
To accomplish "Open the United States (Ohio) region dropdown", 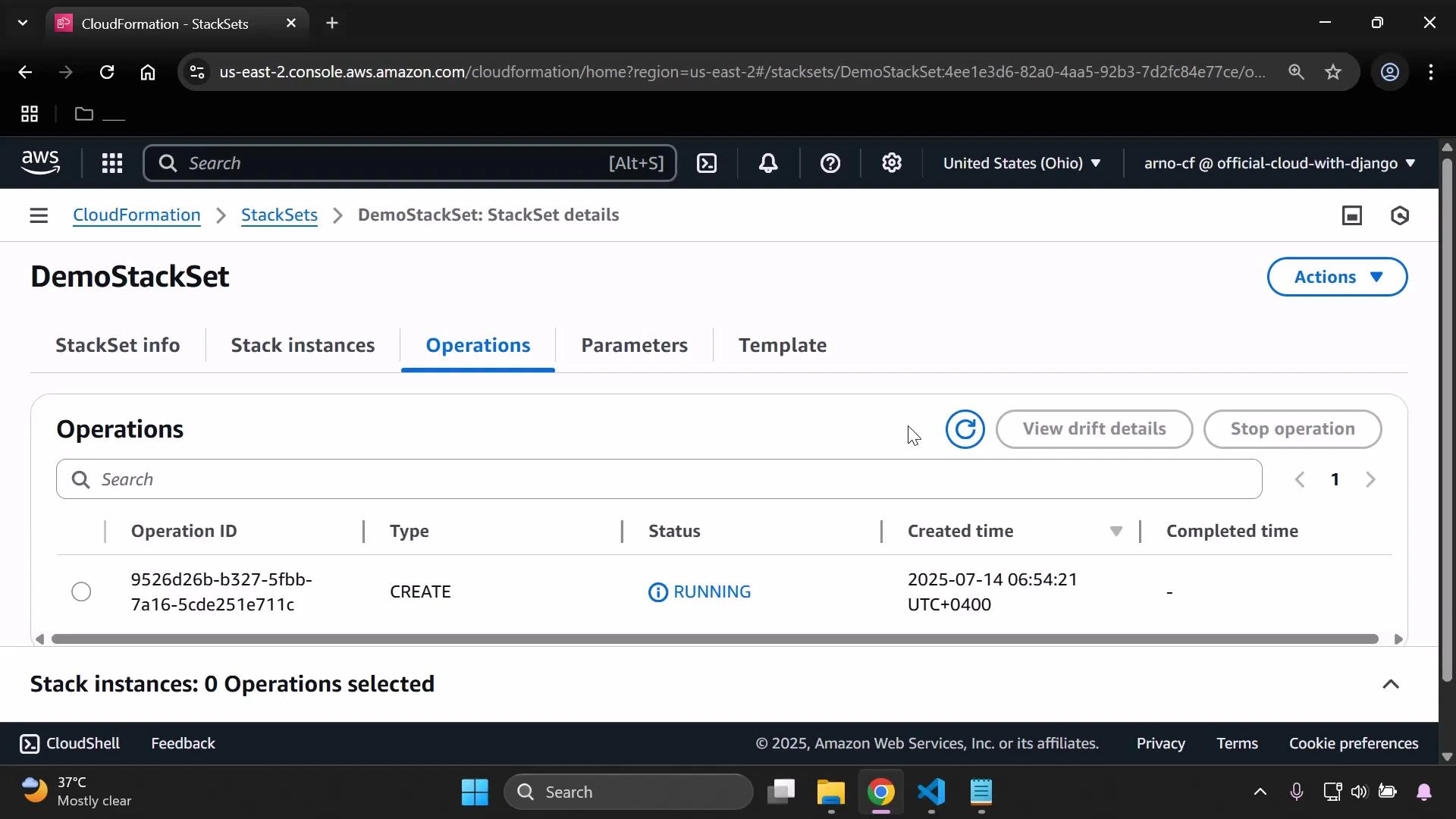I will [x=1022, y=163].
